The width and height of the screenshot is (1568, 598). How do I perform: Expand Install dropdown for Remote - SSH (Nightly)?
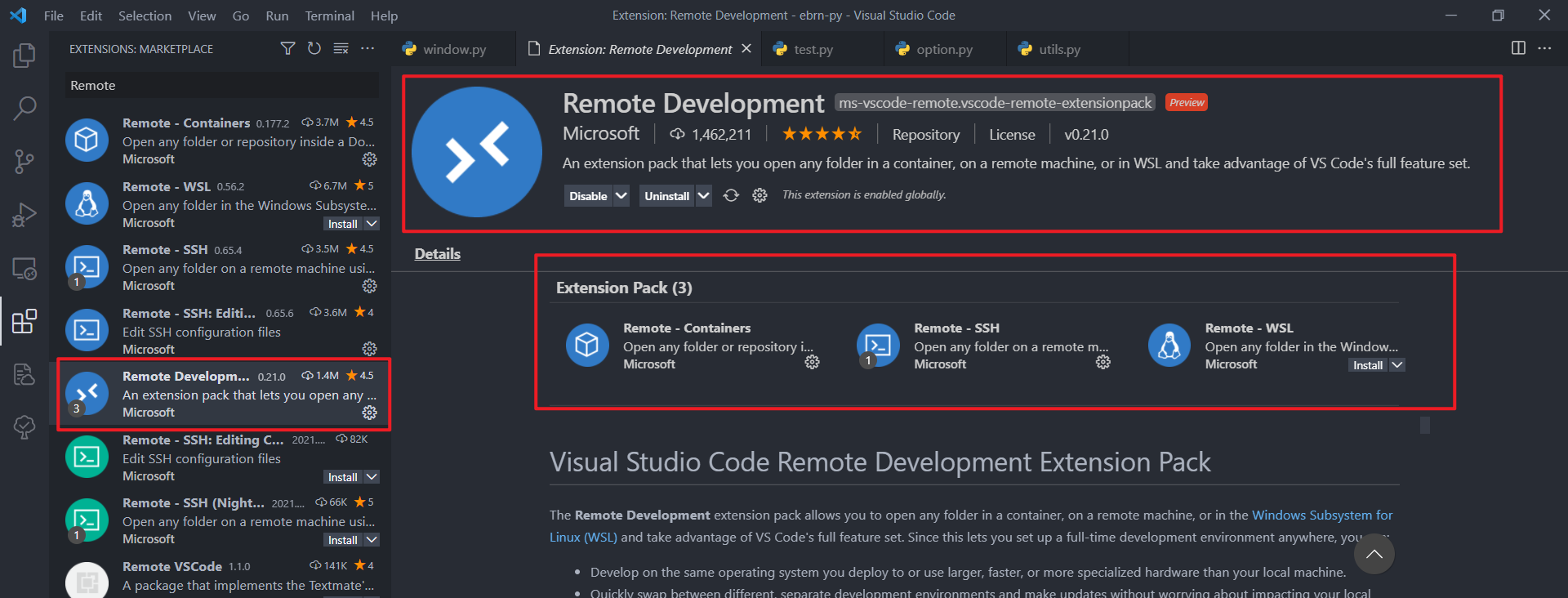pos(372,540)
